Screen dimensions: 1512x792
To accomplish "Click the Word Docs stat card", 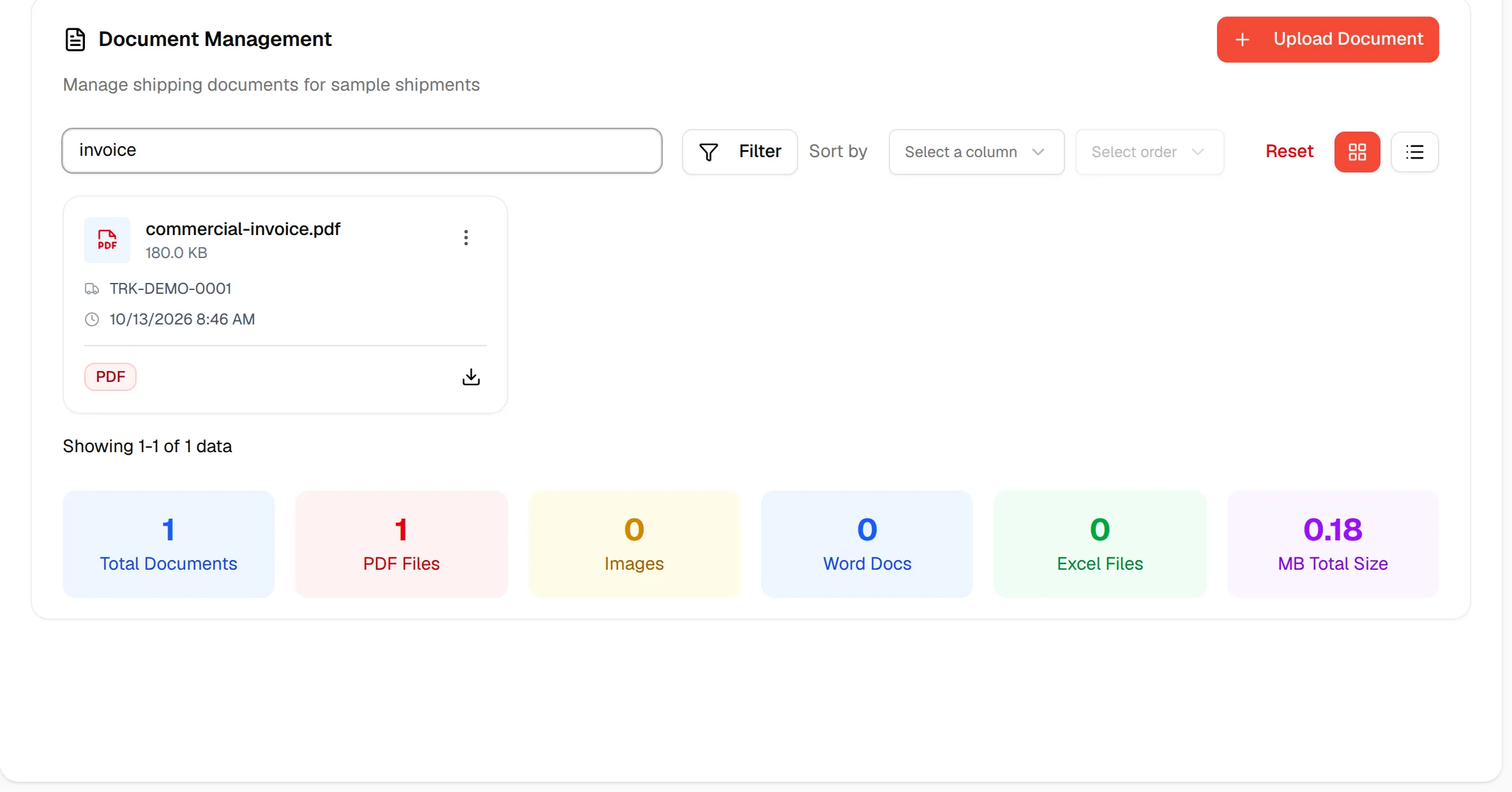I will (x=867, y=544).
